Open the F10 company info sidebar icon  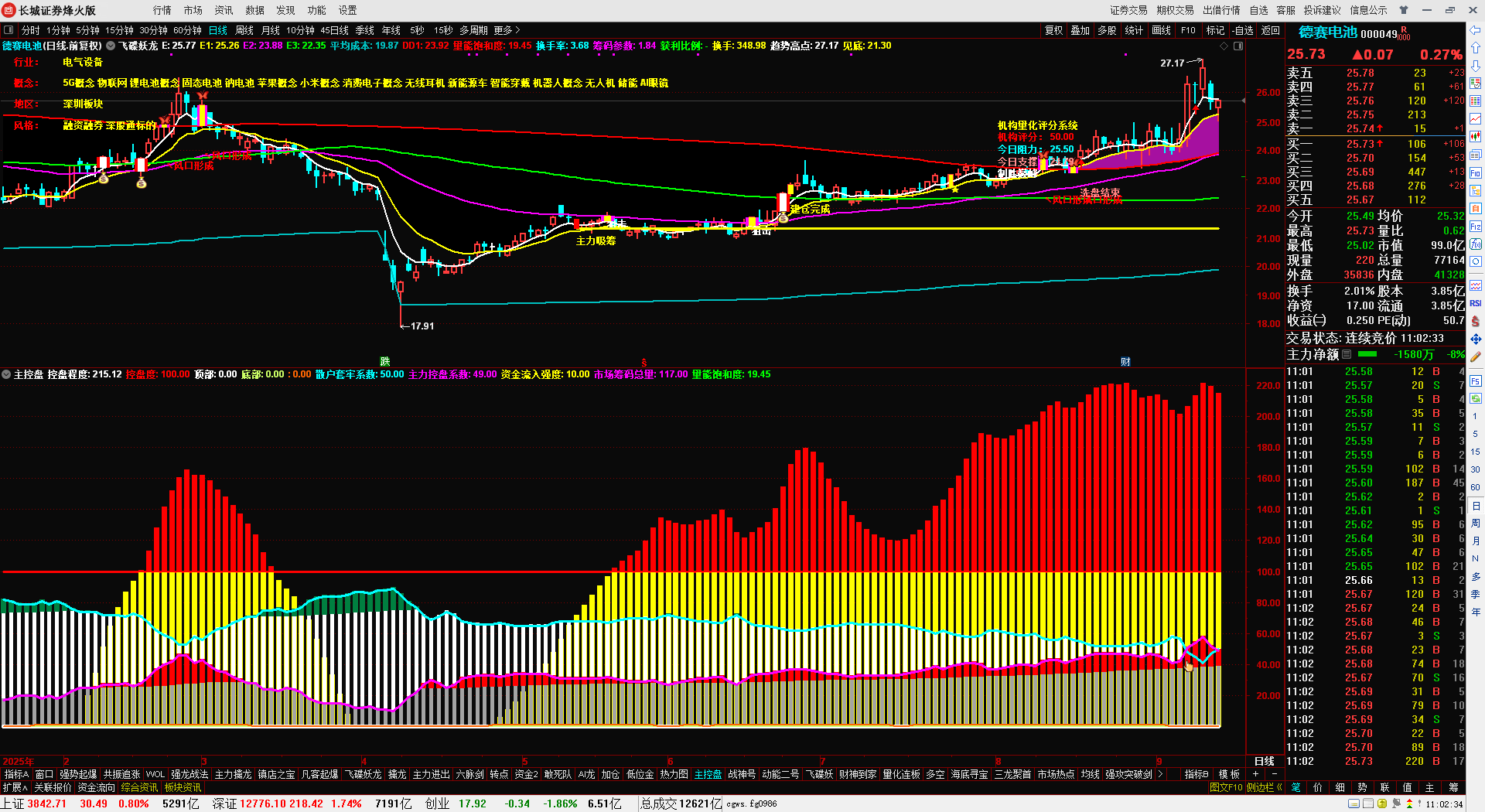coord(1476,172)
